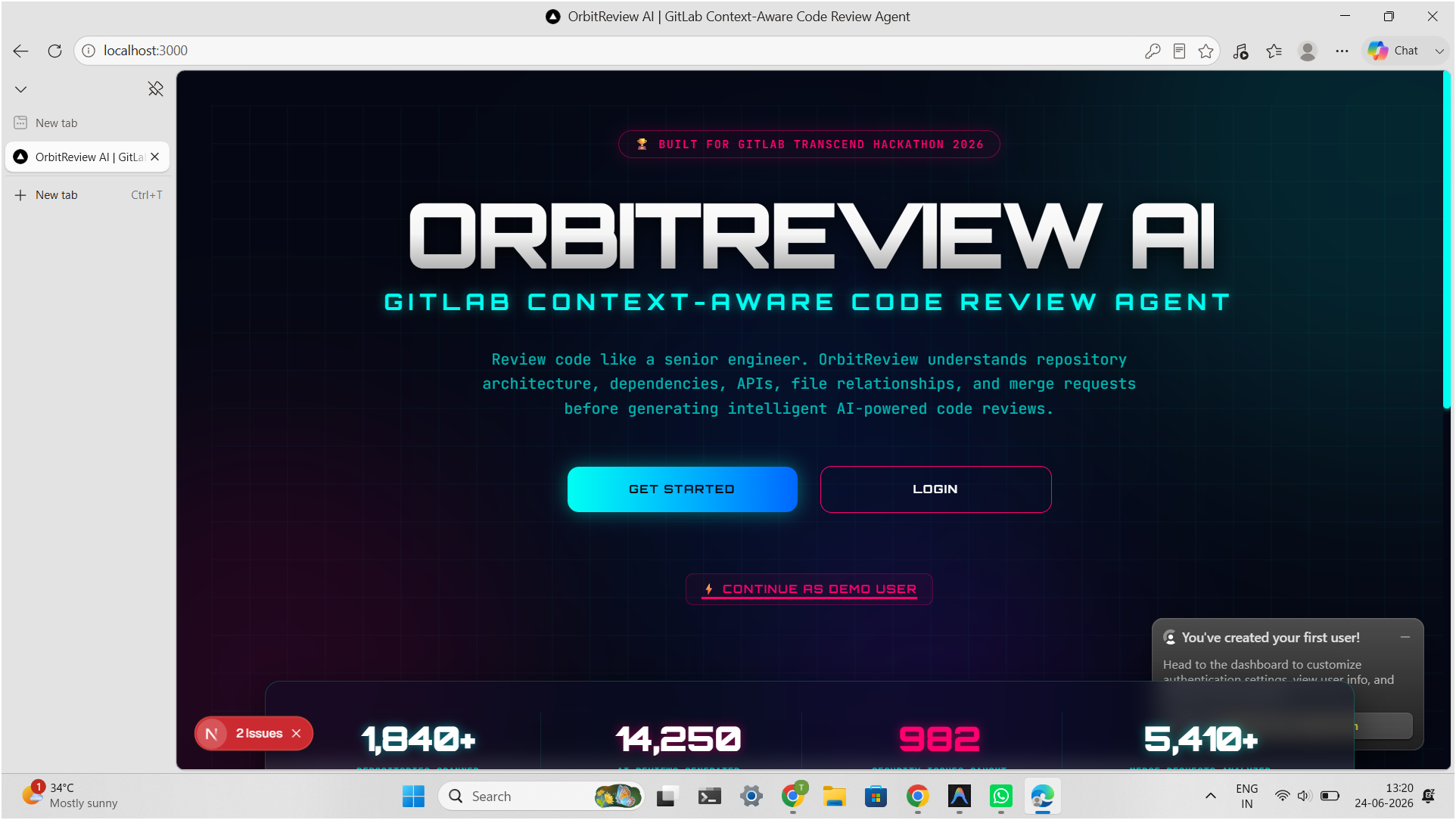
Task: Open the password manager key icon
Action: coord(1153,51)
